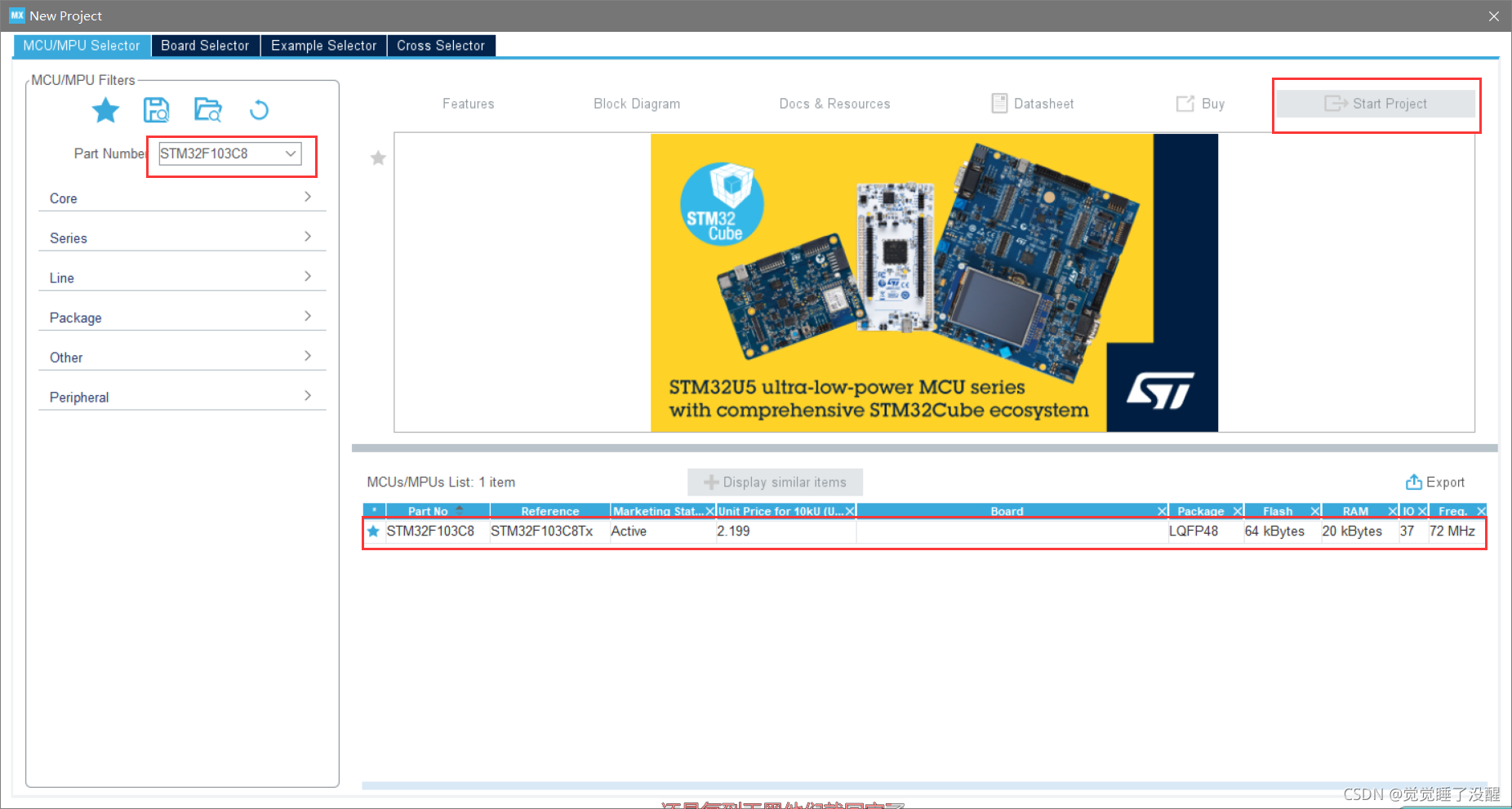The height and width of the screenshot is (809, 1512).
Task: Click the Reference column header
Action: [549, 511]
